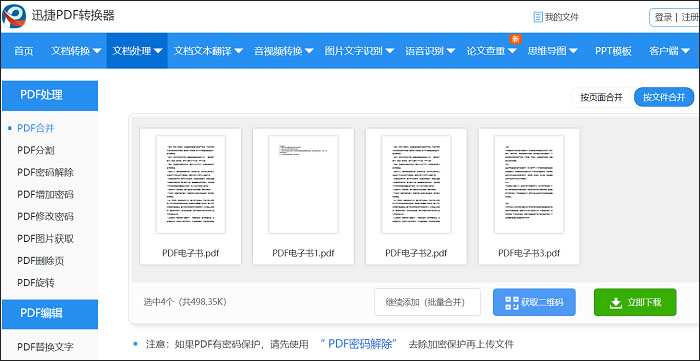This screenshot has height=361, width=700.
Task: Click 继续添加（批量合并）button
Action: coord(427,302)
